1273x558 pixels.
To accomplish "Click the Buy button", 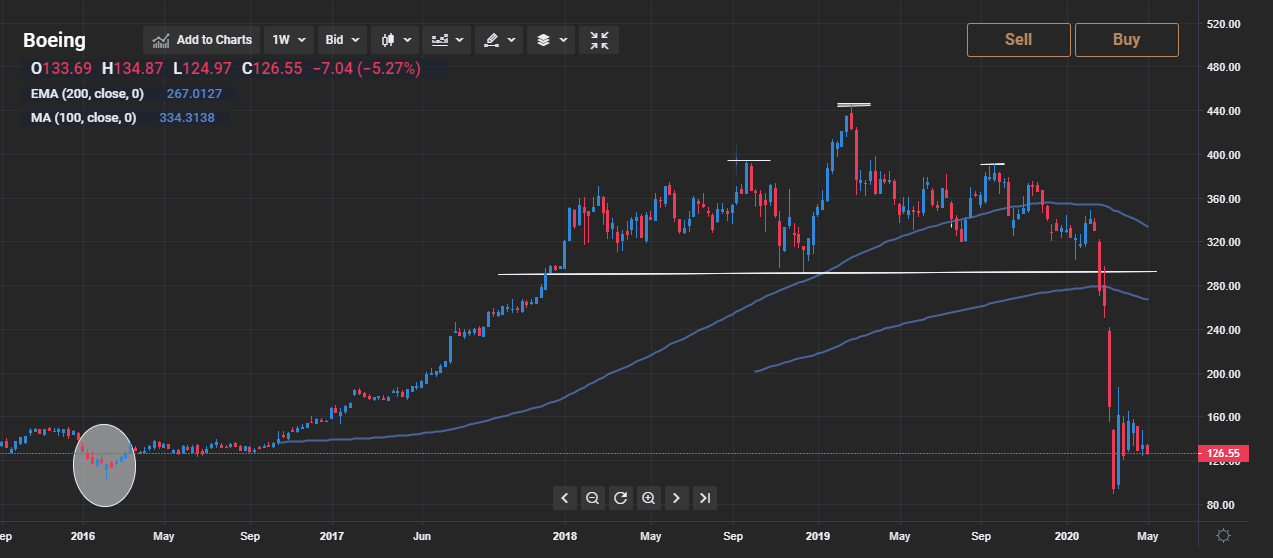I will click(x=1126, y=40).
